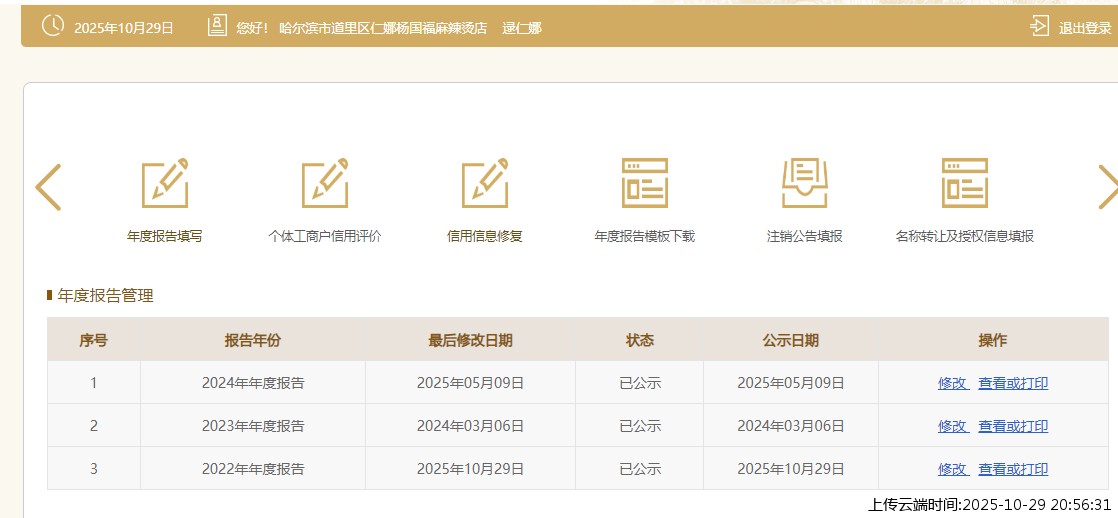Click the 退出登录 text link
The height and width of the screenshot is (518, 1118).
pyautogui.click(x=1085, y=28)
